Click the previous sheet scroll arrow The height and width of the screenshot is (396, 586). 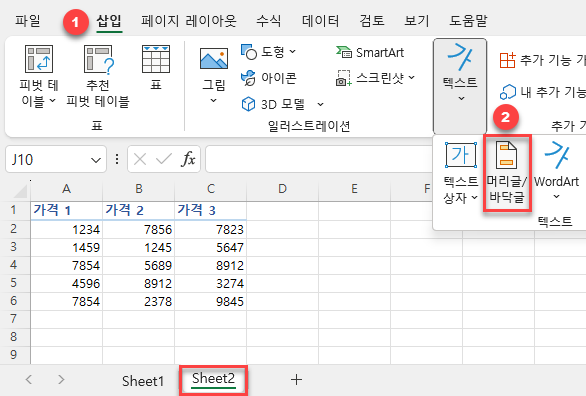point(29,380)
